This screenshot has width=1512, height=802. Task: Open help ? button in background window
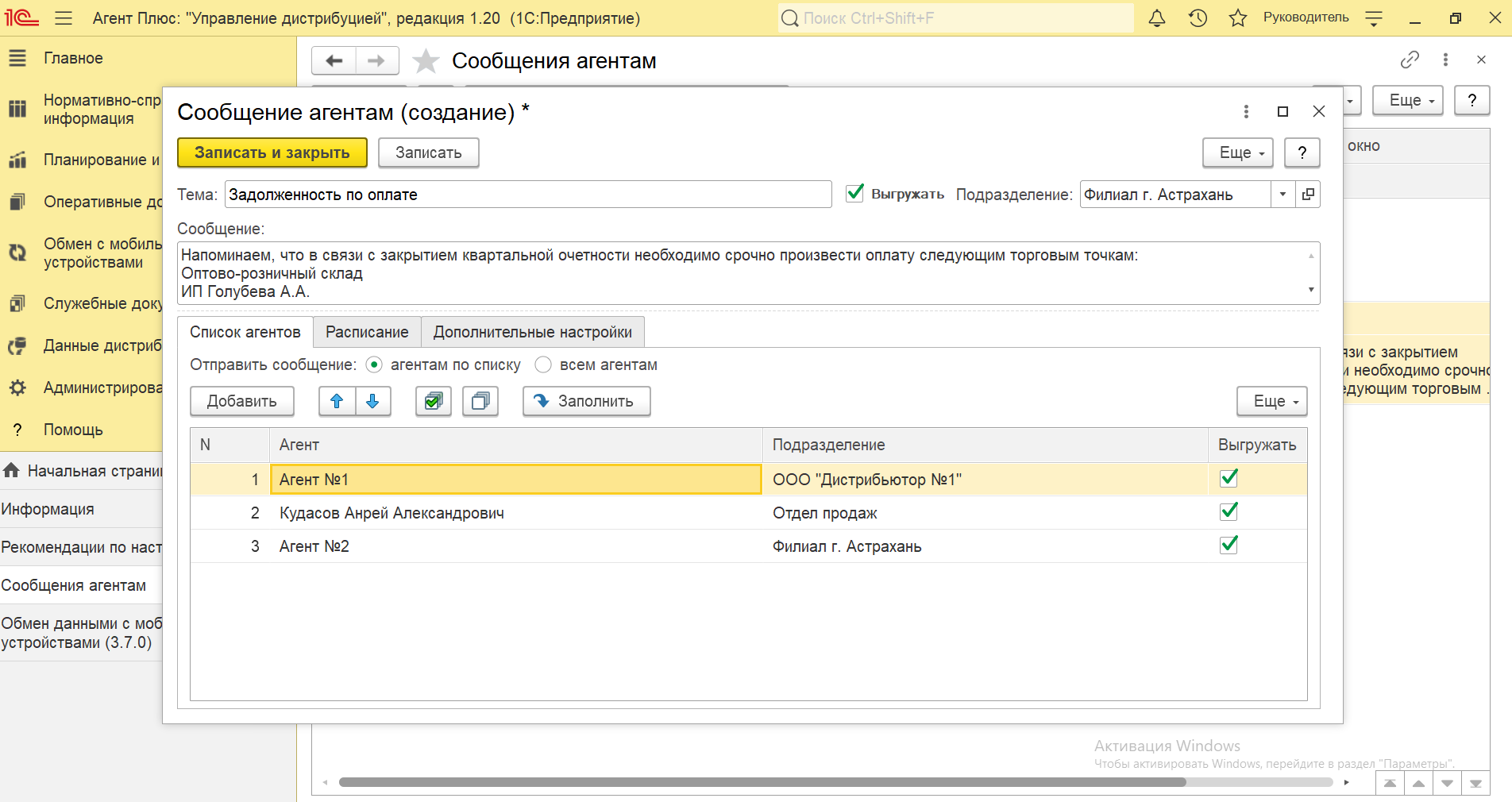(1472, 100)
